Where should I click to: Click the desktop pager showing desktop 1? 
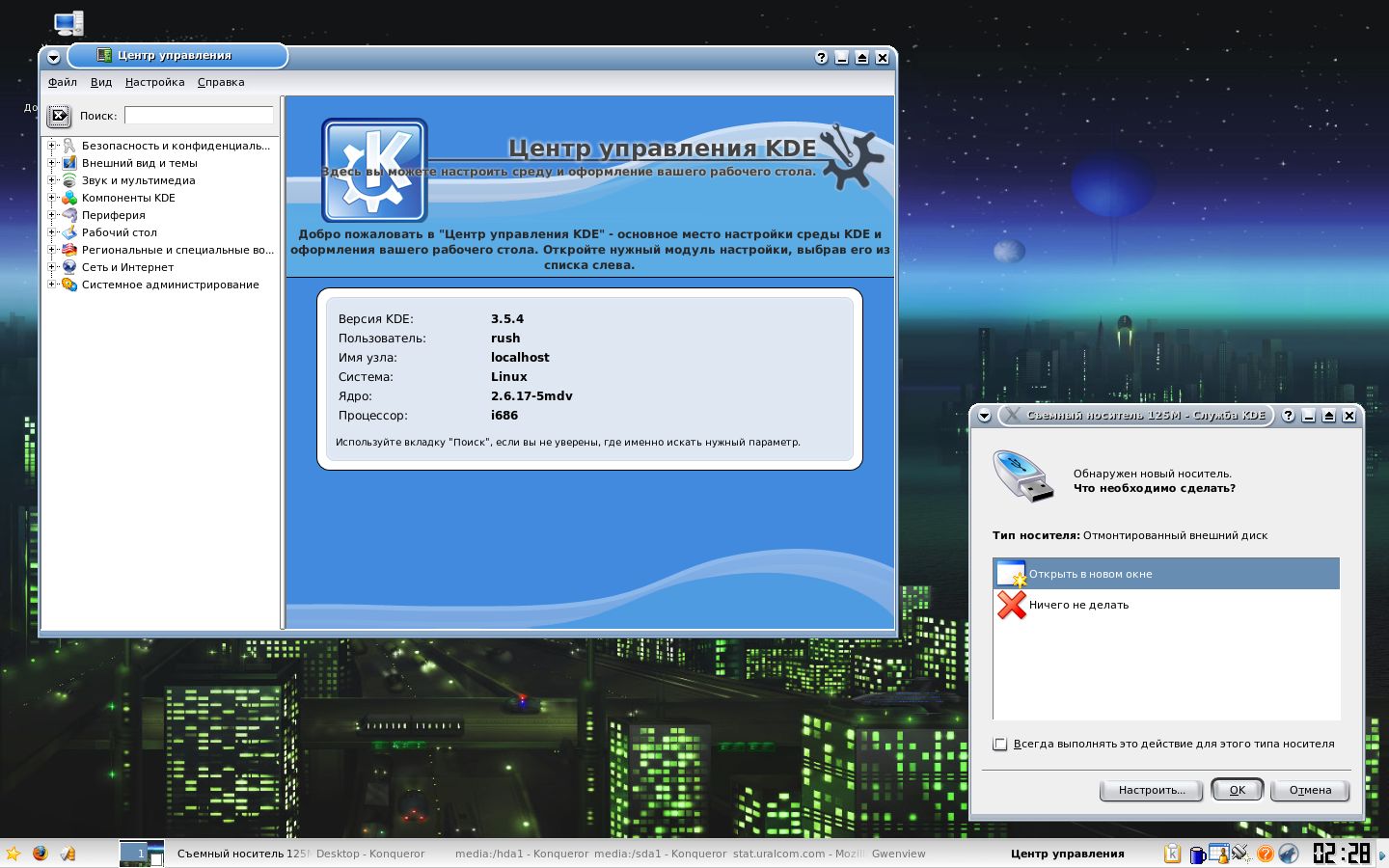pyautogui.click(x=142, y=854)
